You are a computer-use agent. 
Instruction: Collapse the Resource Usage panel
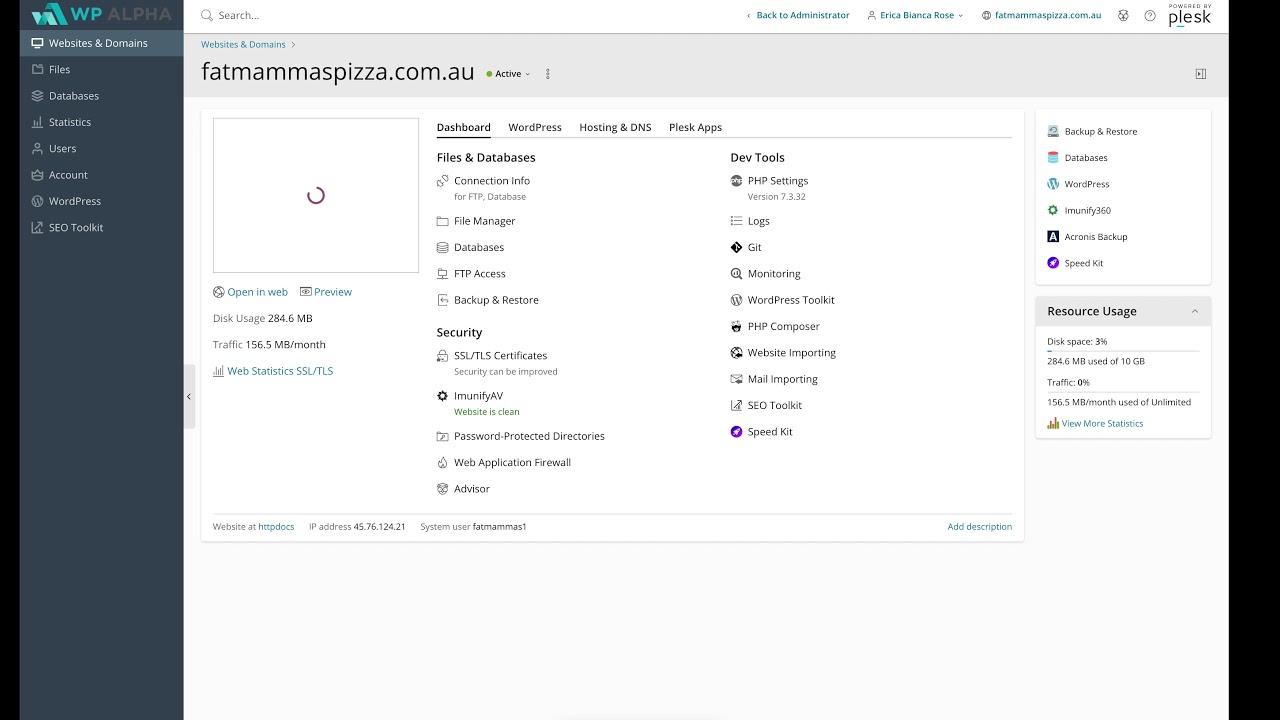[x=1194, y=311]
